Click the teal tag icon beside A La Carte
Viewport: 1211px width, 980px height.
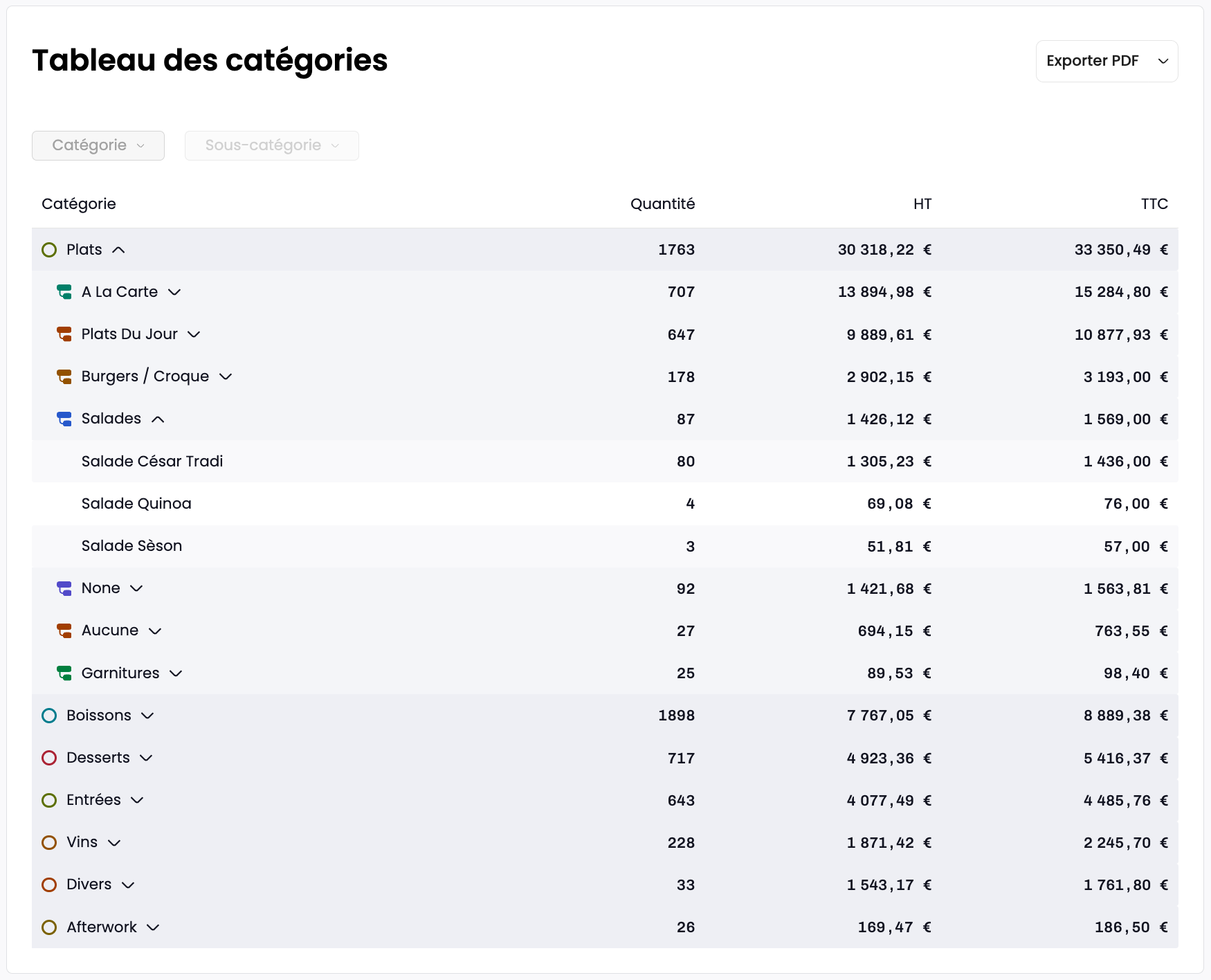[64, 292]
